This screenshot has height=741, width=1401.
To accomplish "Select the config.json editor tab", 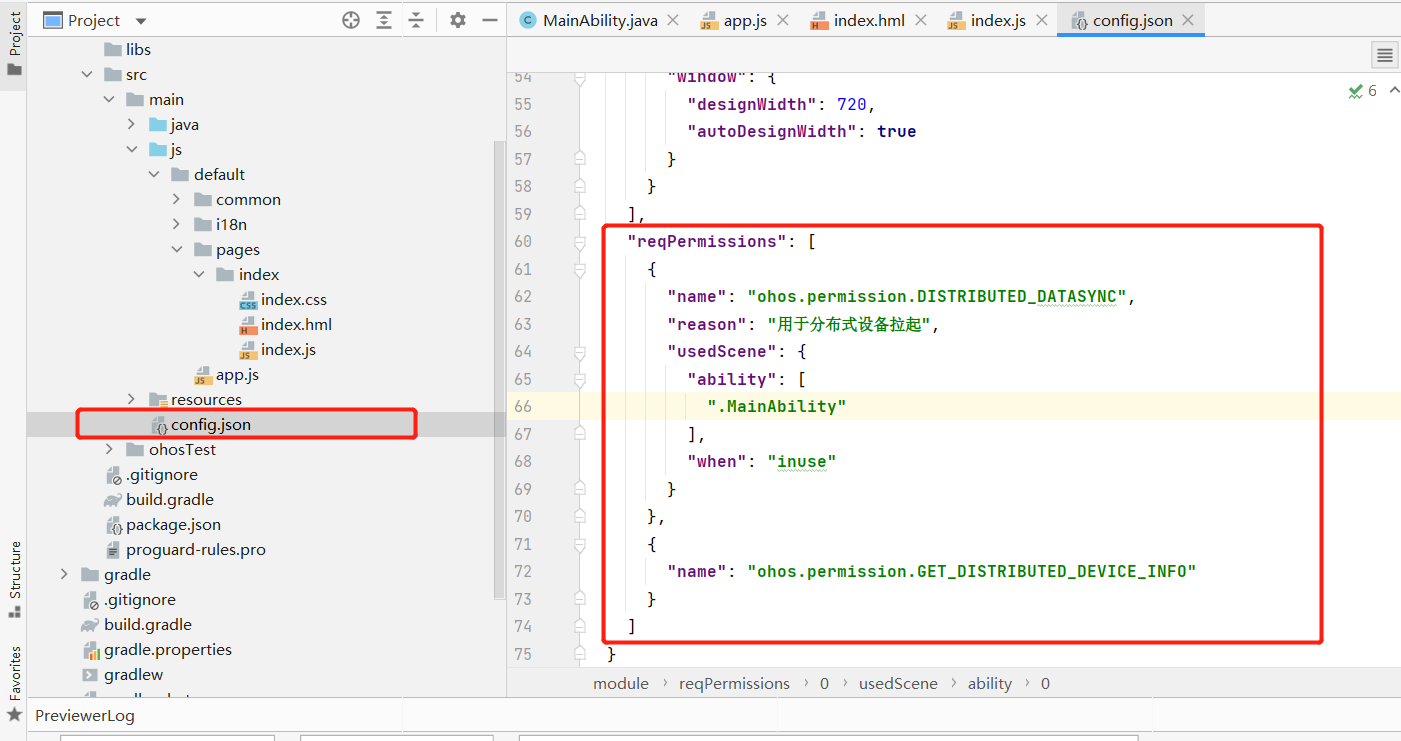I will click(1133, 20).
